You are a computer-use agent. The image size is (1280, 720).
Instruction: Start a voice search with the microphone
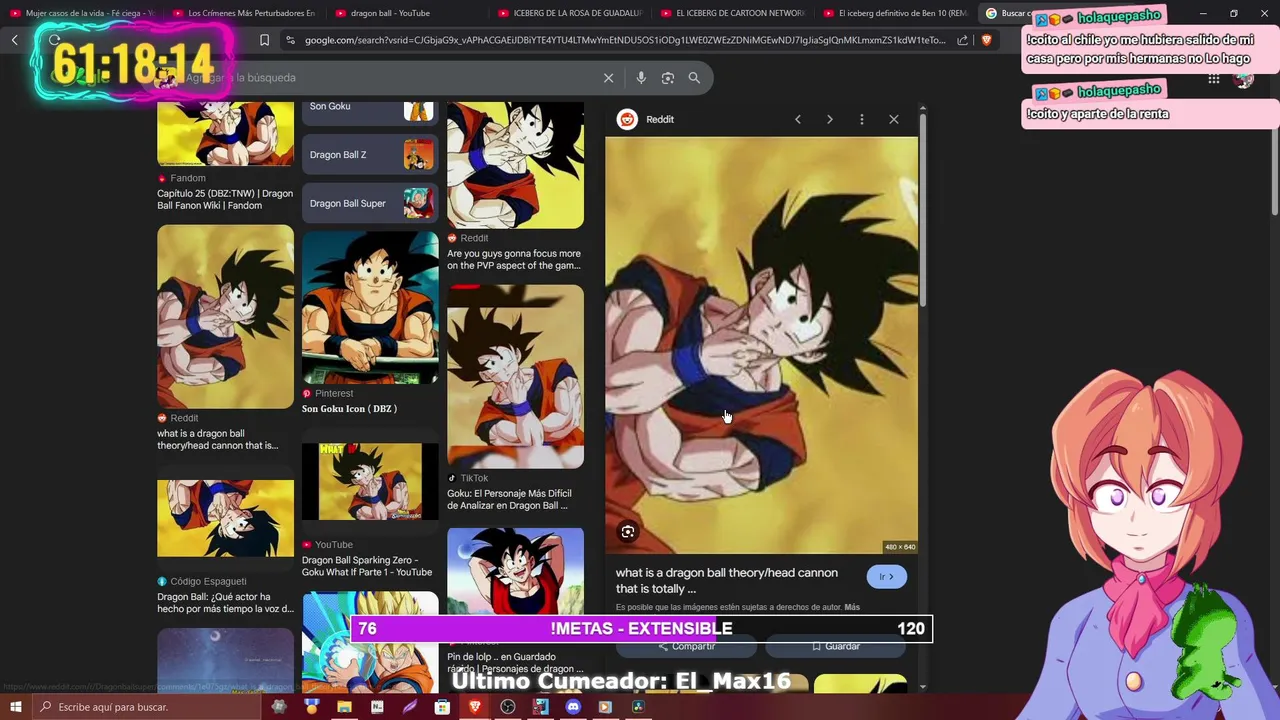(641, 78)
